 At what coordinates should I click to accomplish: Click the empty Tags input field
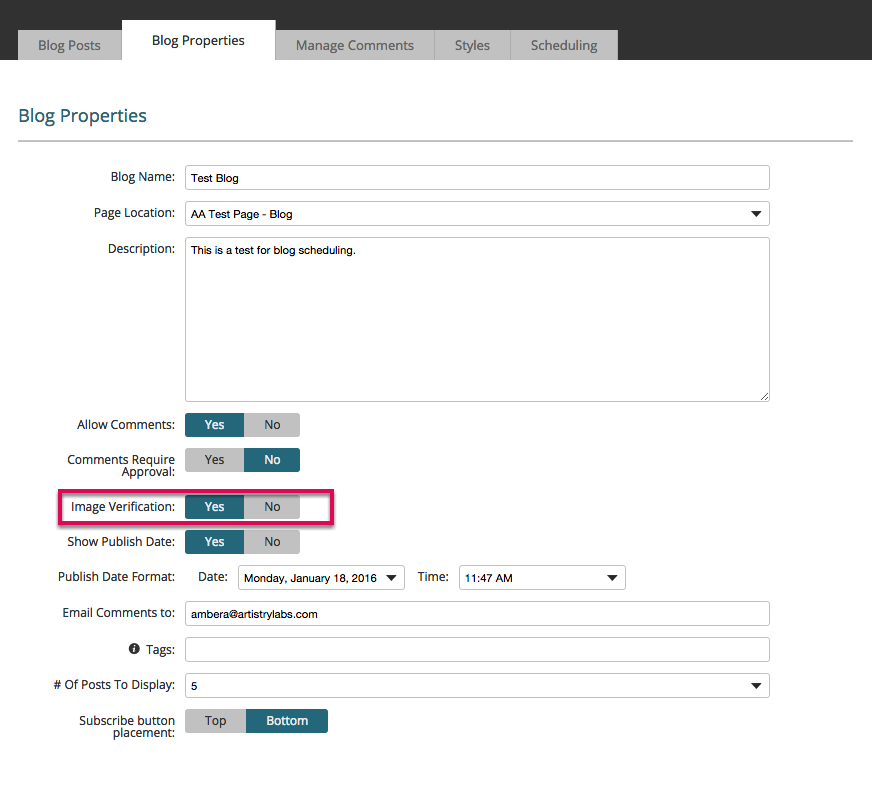(477, 650)
